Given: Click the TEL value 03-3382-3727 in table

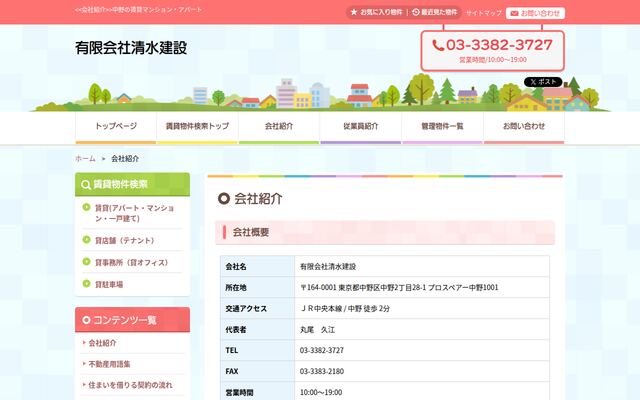Looking at the screenshot, I should click(422, 350).
